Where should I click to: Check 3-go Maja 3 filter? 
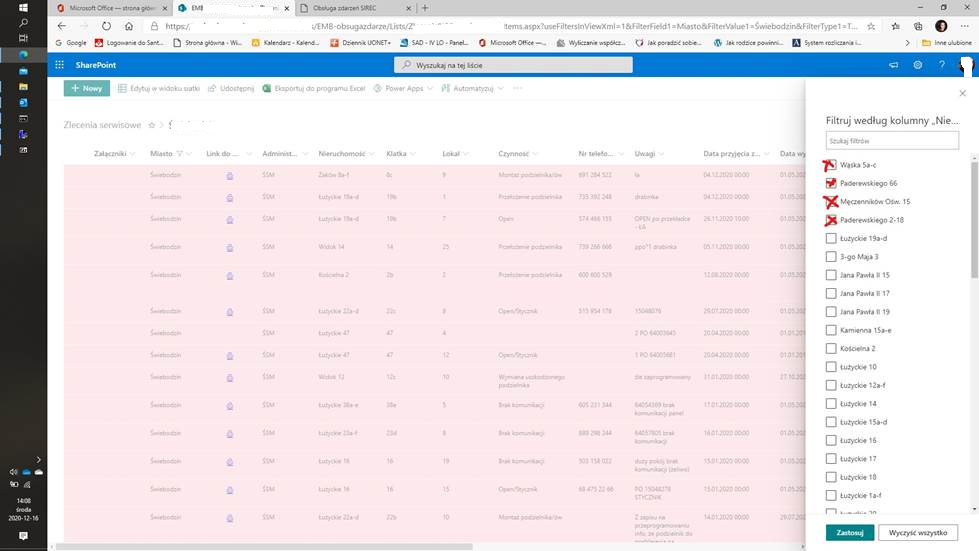tap(830, 256)
